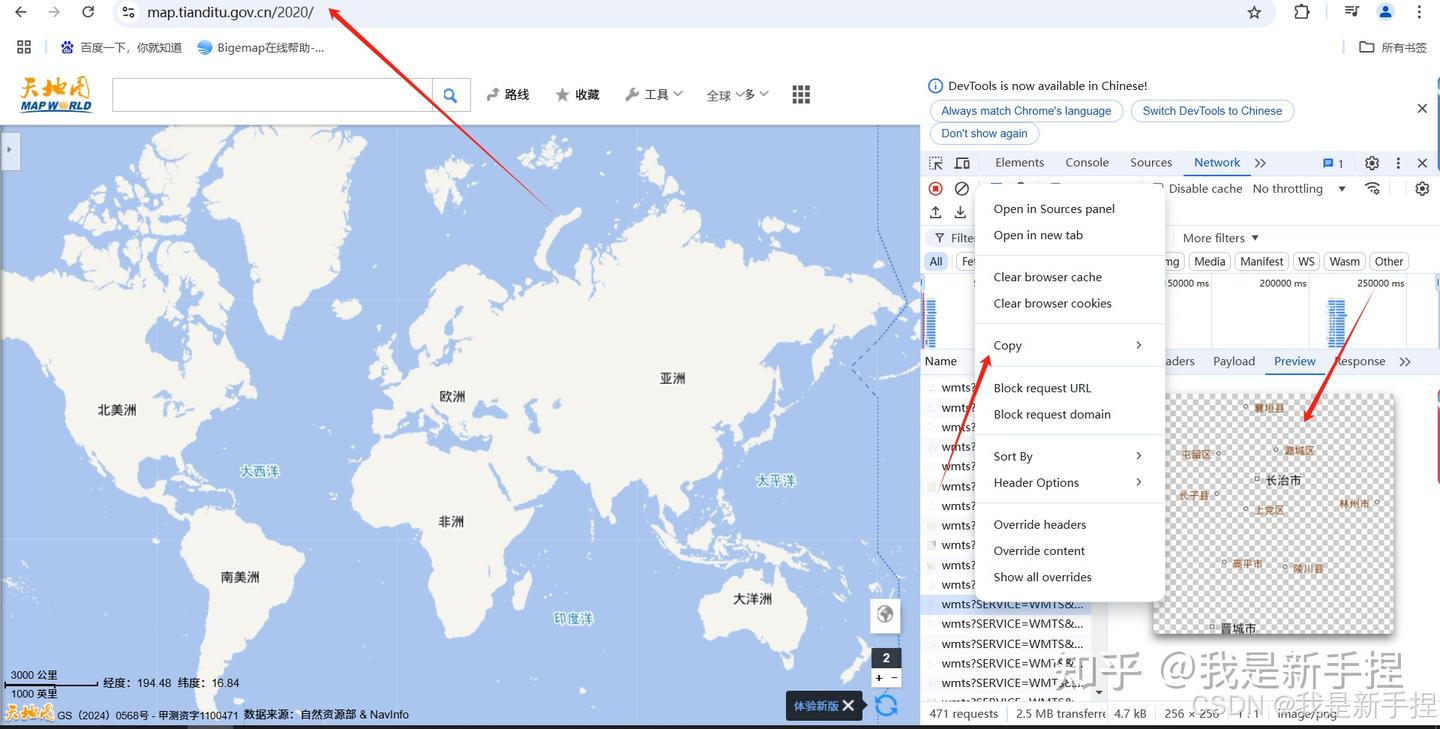Click the blue refresh icon near map bottom
This screenshot has height=729, width=1440.
(886, 705)
